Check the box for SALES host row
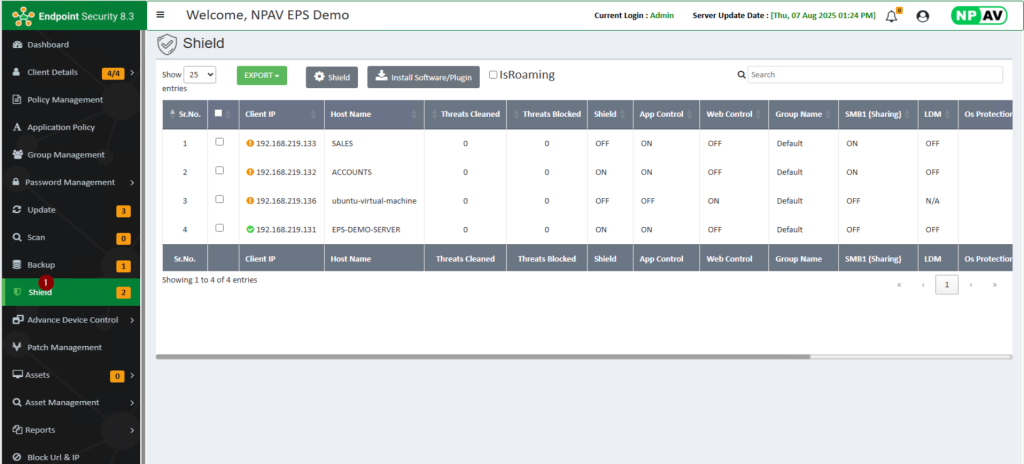 click(219, 142)
